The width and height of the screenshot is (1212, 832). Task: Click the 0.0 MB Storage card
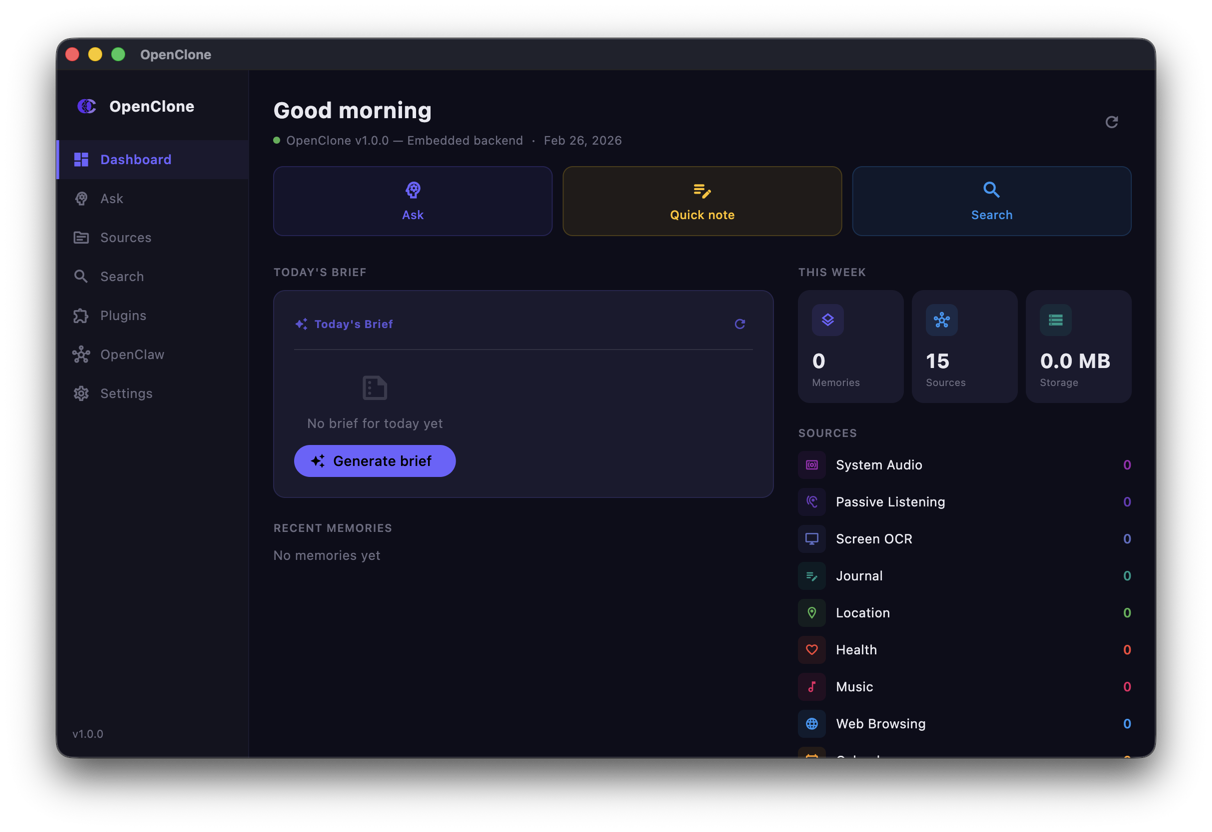coord(1078,346)
